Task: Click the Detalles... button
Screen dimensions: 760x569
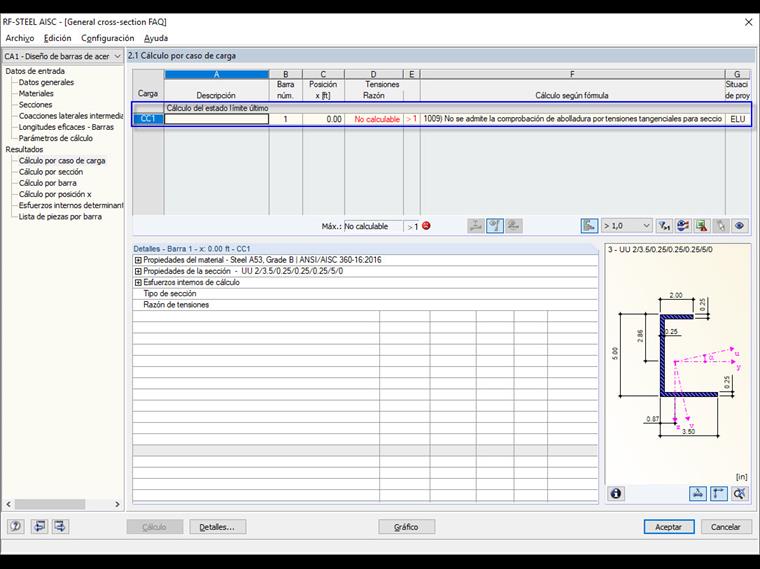Action: pyautogui.click(x=218, y=527)
